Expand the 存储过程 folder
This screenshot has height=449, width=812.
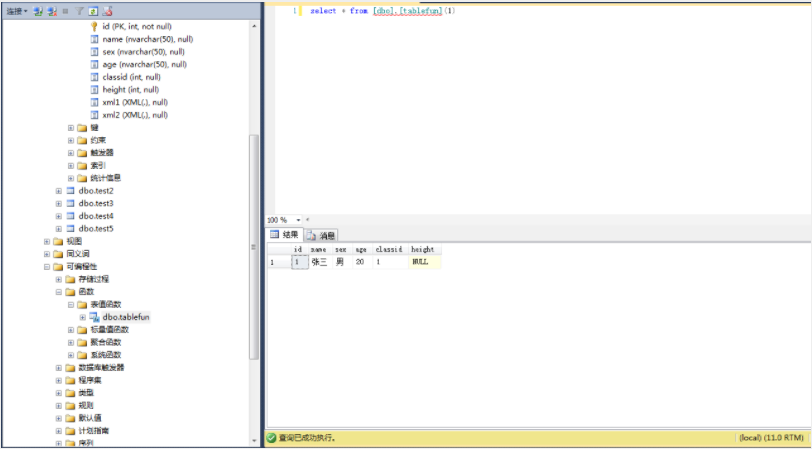59,279
